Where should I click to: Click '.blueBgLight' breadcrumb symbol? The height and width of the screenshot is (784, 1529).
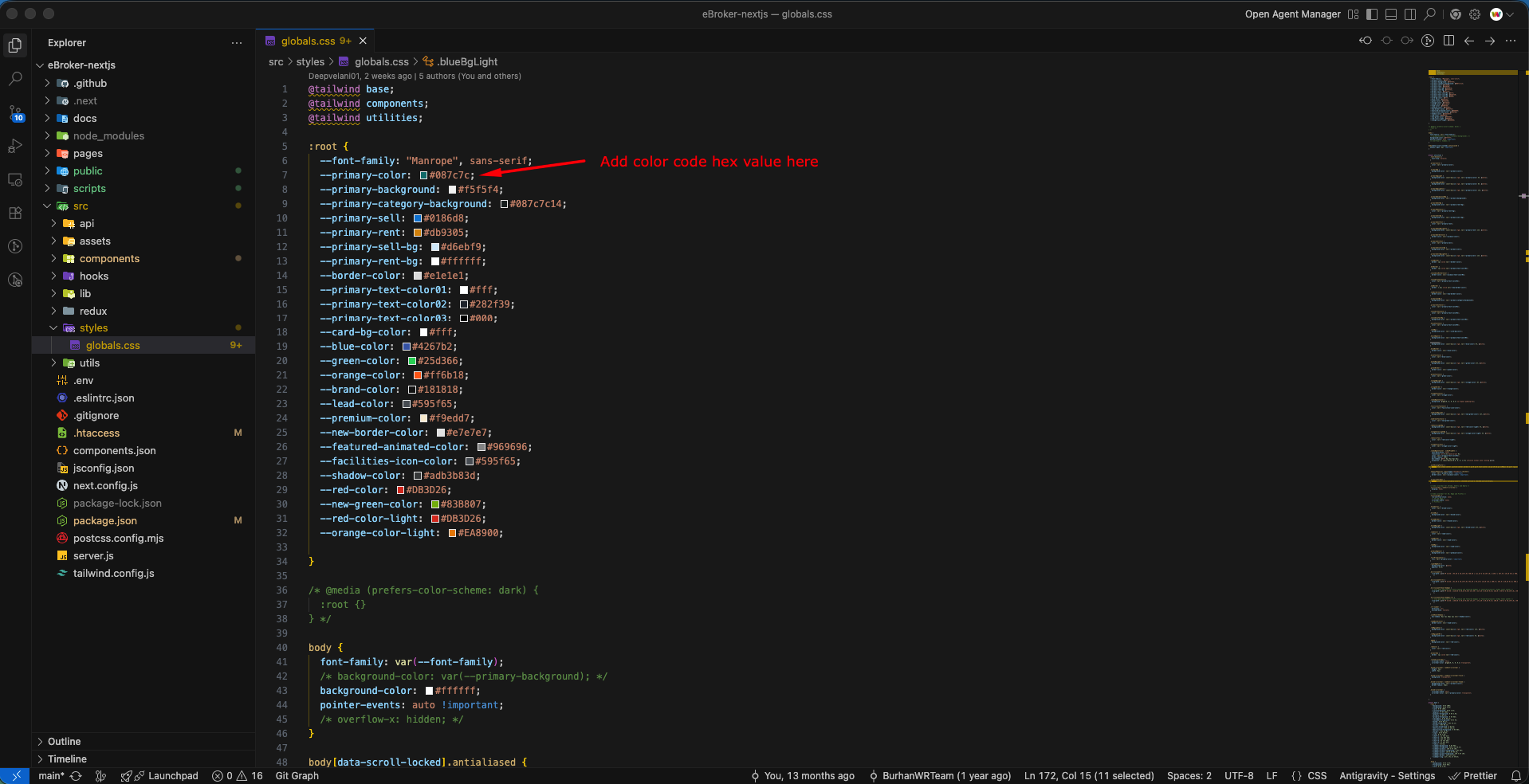[467, 61]
